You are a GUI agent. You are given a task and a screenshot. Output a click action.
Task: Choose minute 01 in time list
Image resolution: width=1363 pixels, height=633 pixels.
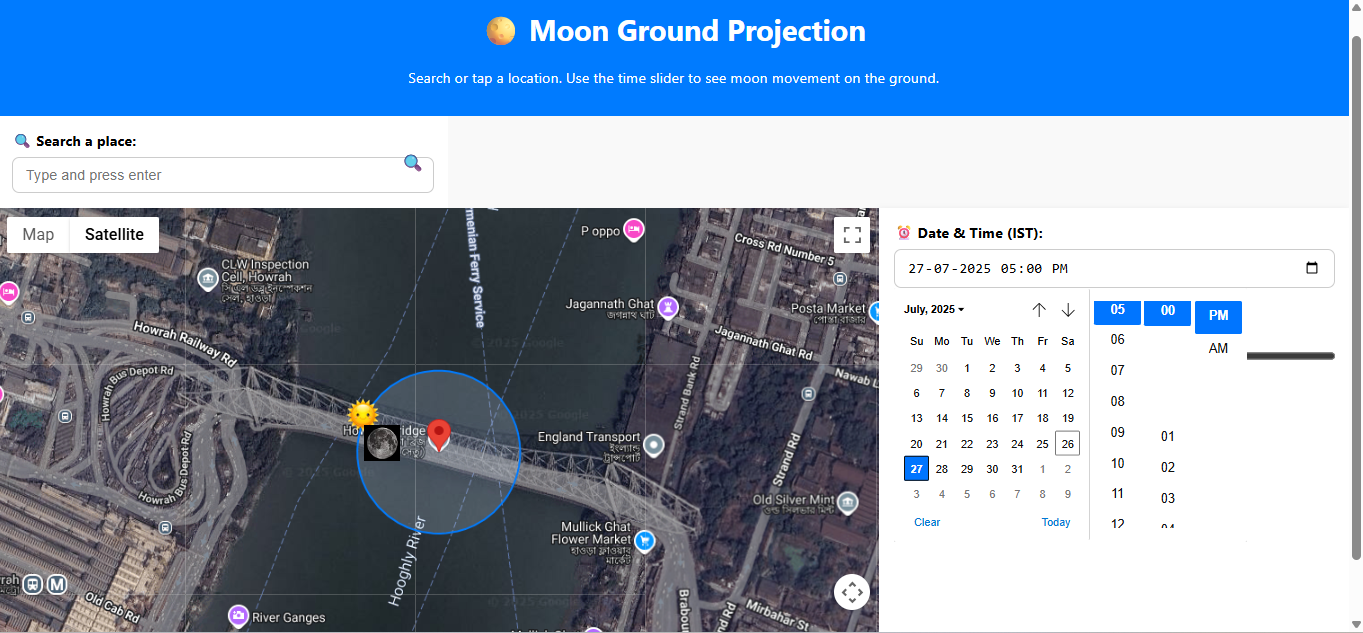tap(1168, 437)
